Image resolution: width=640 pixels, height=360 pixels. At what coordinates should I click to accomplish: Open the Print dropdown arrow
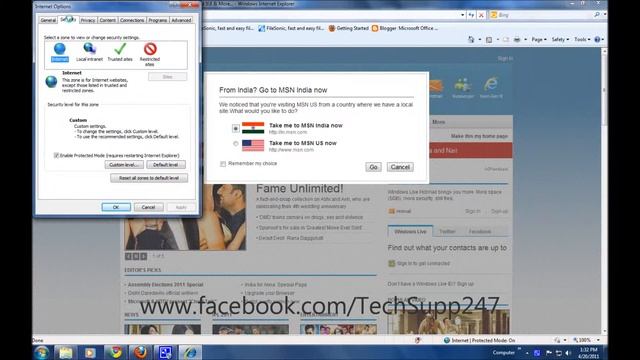pos(525,40)
